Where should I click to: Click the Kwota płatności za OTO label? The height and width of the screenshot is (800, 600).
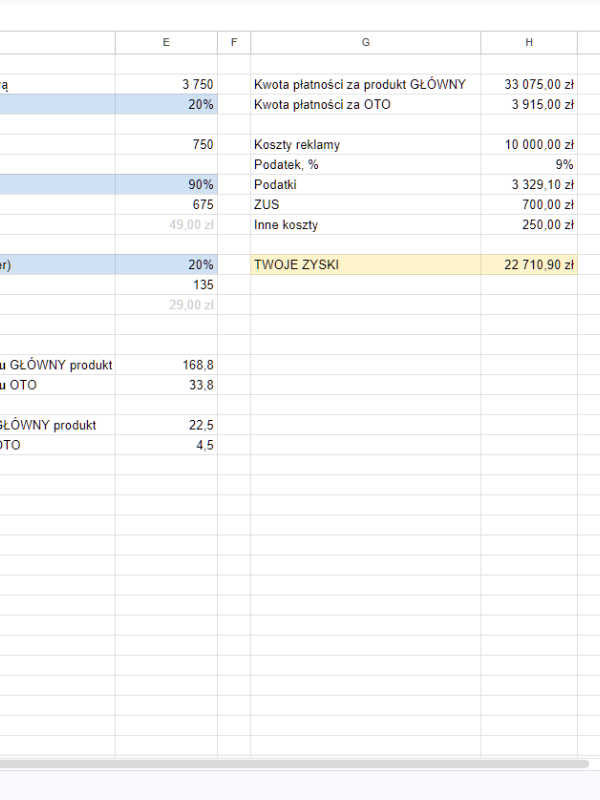coord(365,105)
